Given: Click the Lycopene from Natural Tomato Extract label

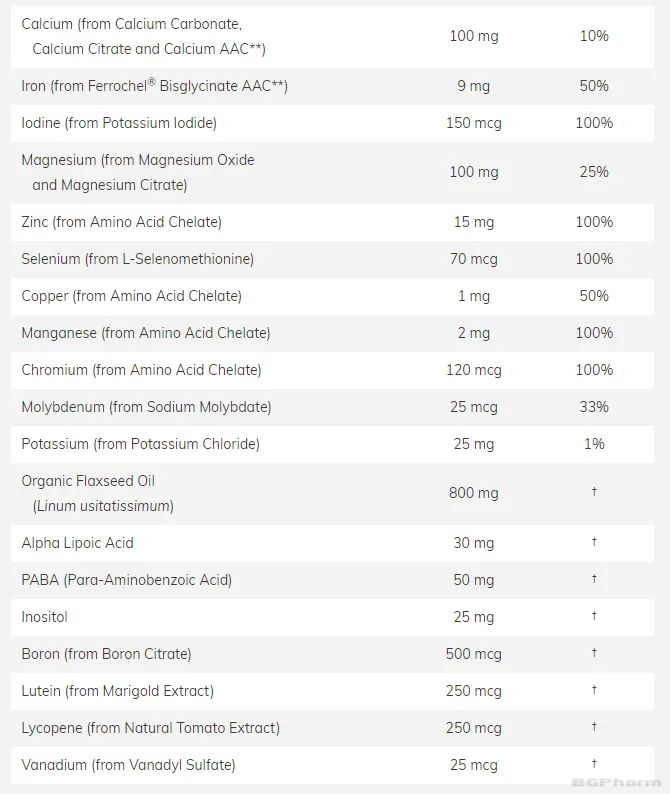Looking at the screenshot, I should (150, 728).
